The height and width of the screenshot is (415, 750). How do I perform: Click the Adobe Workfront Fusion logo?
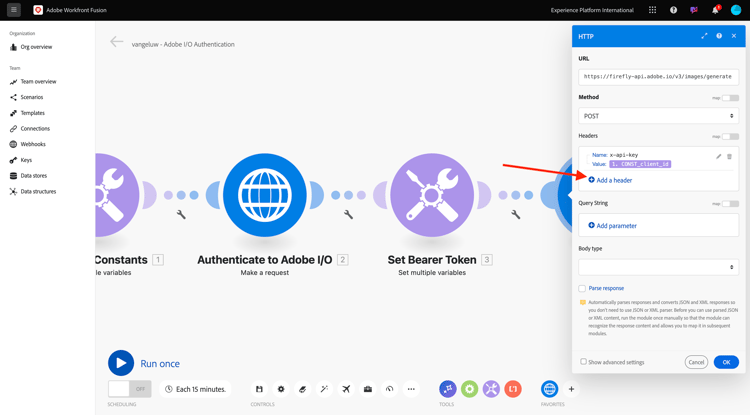[x=38, y=10]
